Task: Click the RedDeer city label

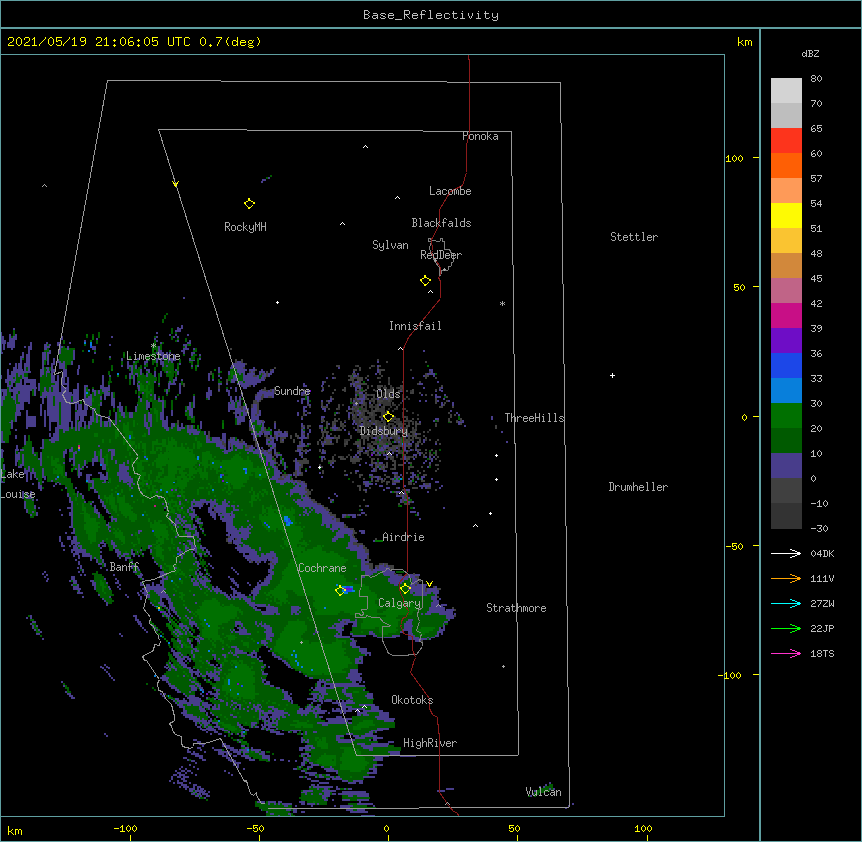Action: click(441, 255)
